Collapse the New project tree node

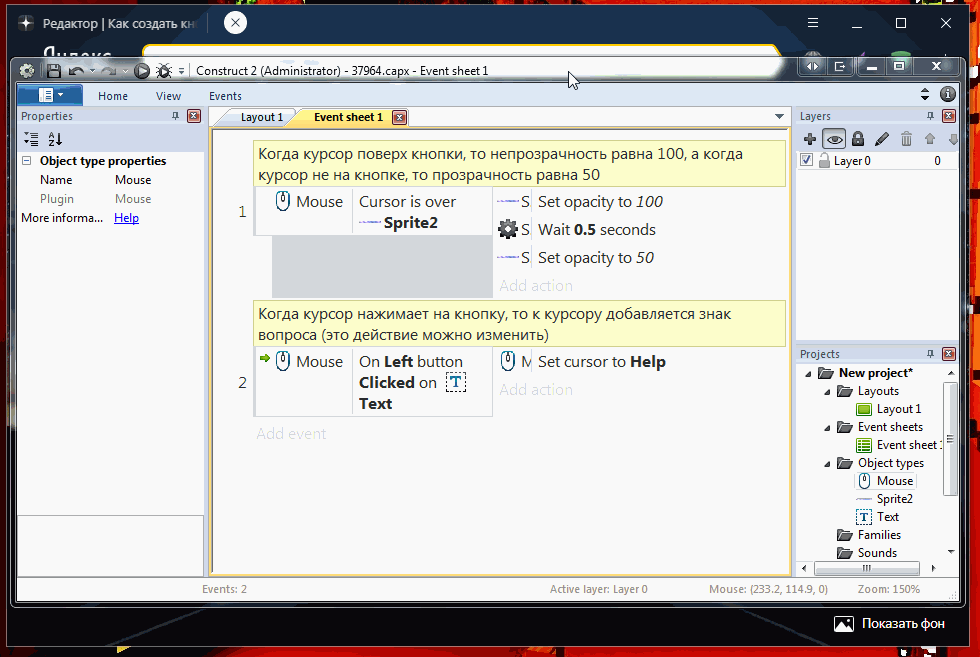pos(808,373)
